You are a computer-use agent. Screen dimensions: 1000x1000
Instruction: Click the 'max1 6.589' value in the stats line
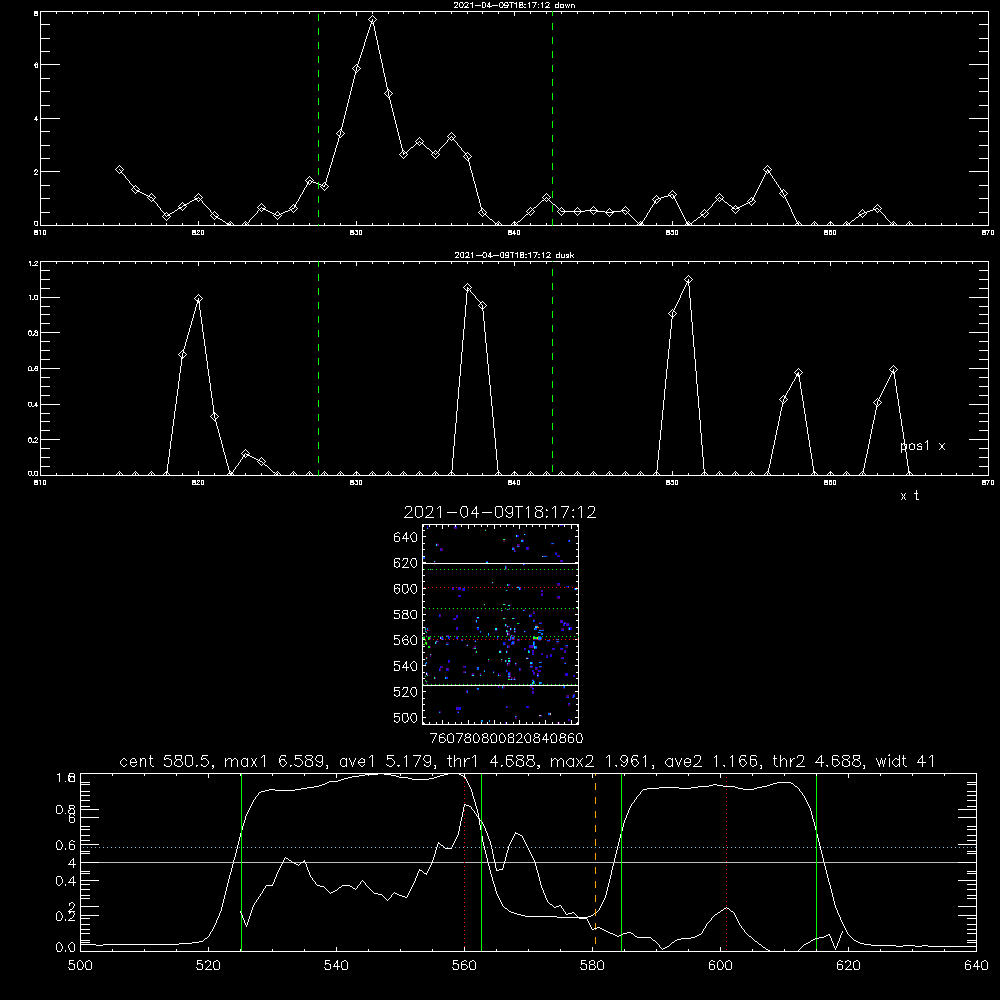point(275,761)
